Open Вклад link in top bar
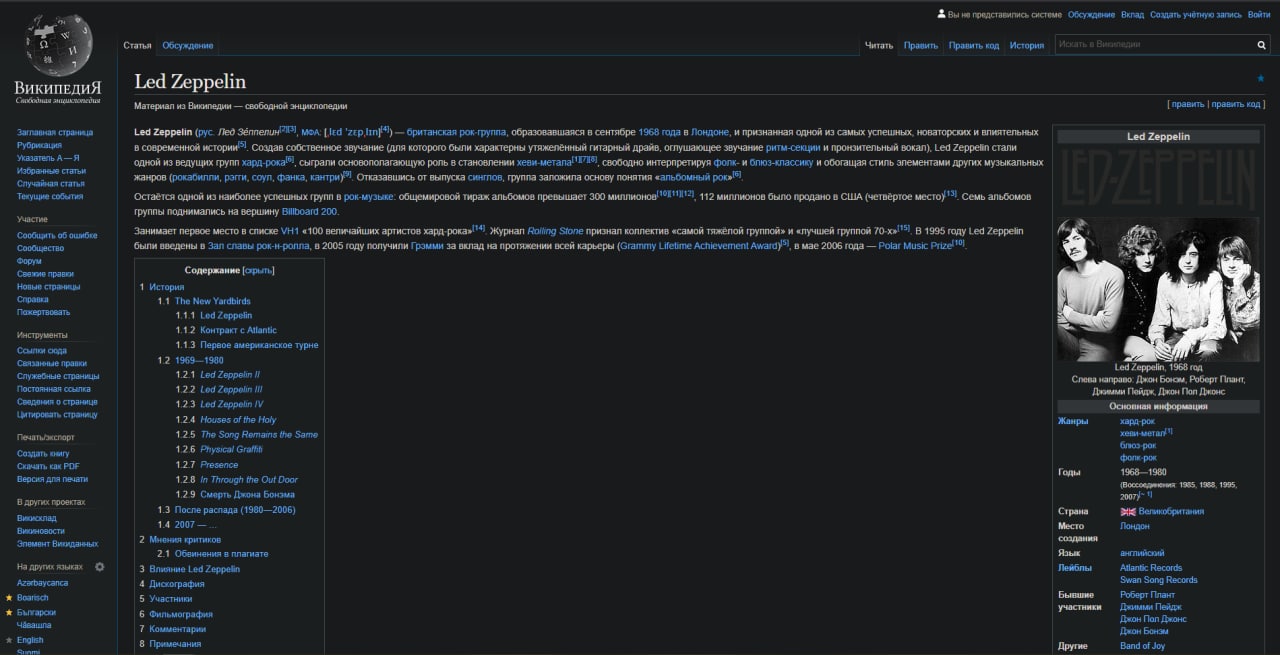 tap(1132, 15)
